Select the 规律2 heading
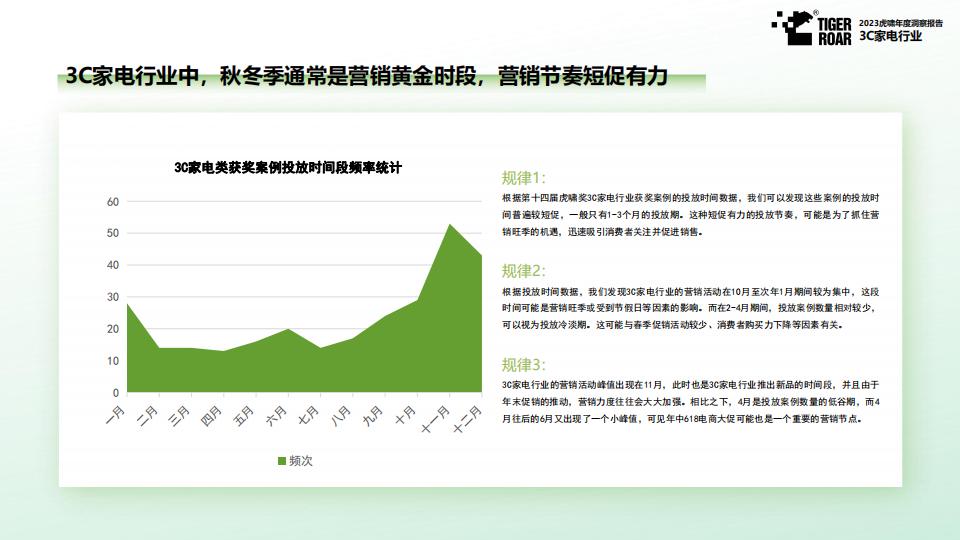The width and height of the screenshot is (960, 540). [523, 271]
